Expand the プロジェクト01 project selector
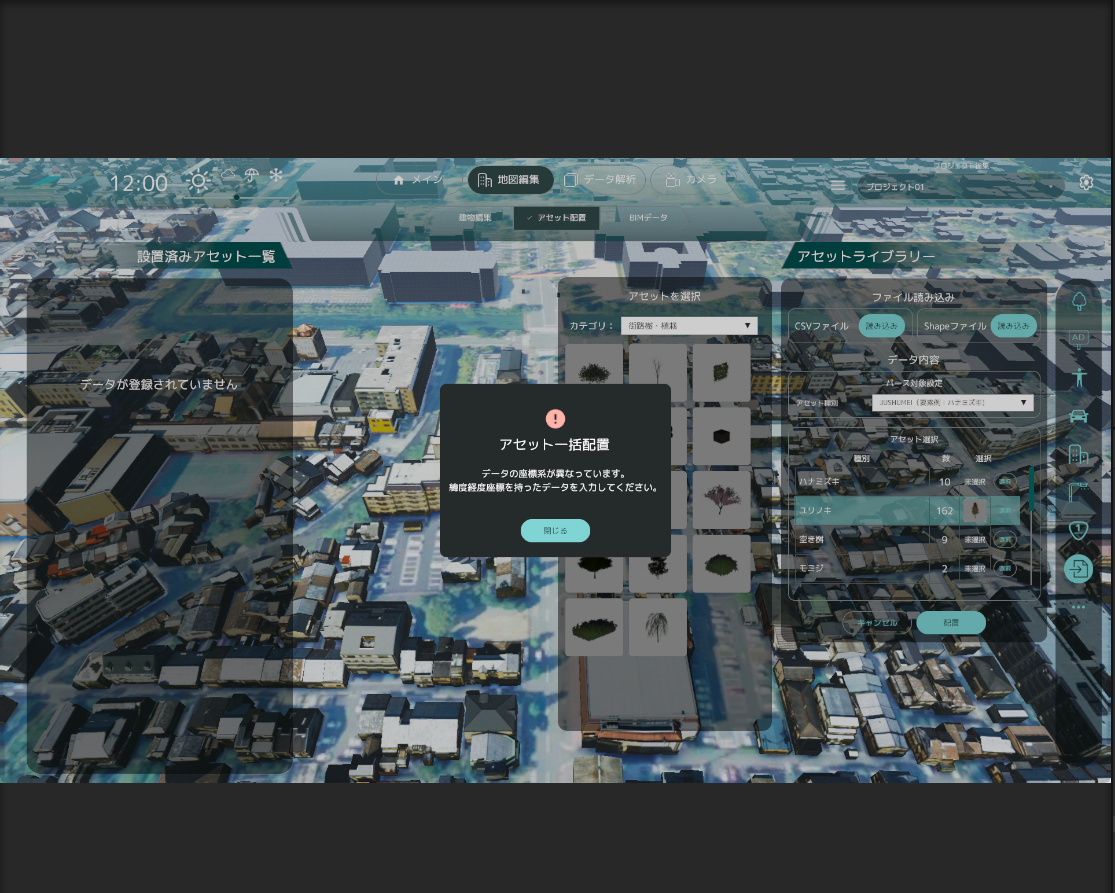The image size is (1115, 893). [960, 187]
